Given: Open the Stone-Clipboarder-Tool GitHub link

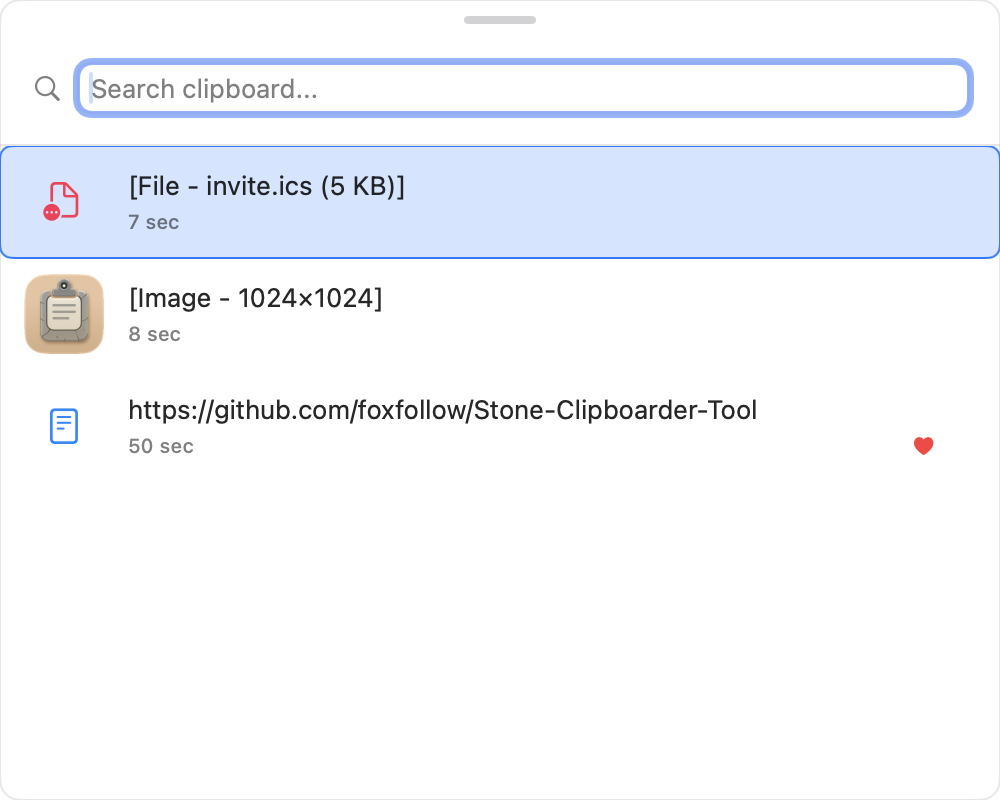Looking at the screenshot, I should click(442, 410).
